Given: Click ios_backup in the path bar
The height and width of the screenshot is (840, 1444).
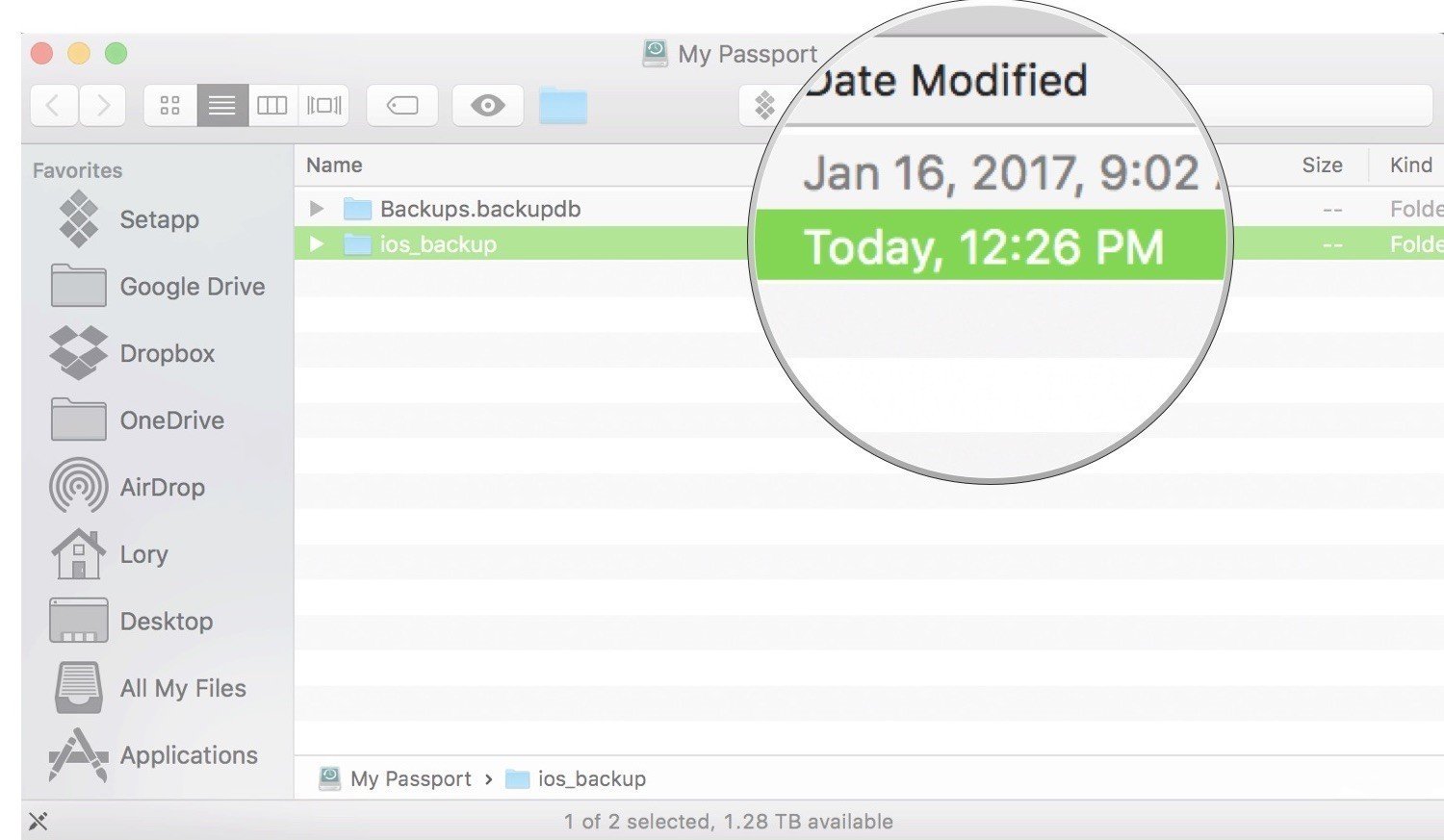Looking at the screenshot, I should [x=576, y=778].
